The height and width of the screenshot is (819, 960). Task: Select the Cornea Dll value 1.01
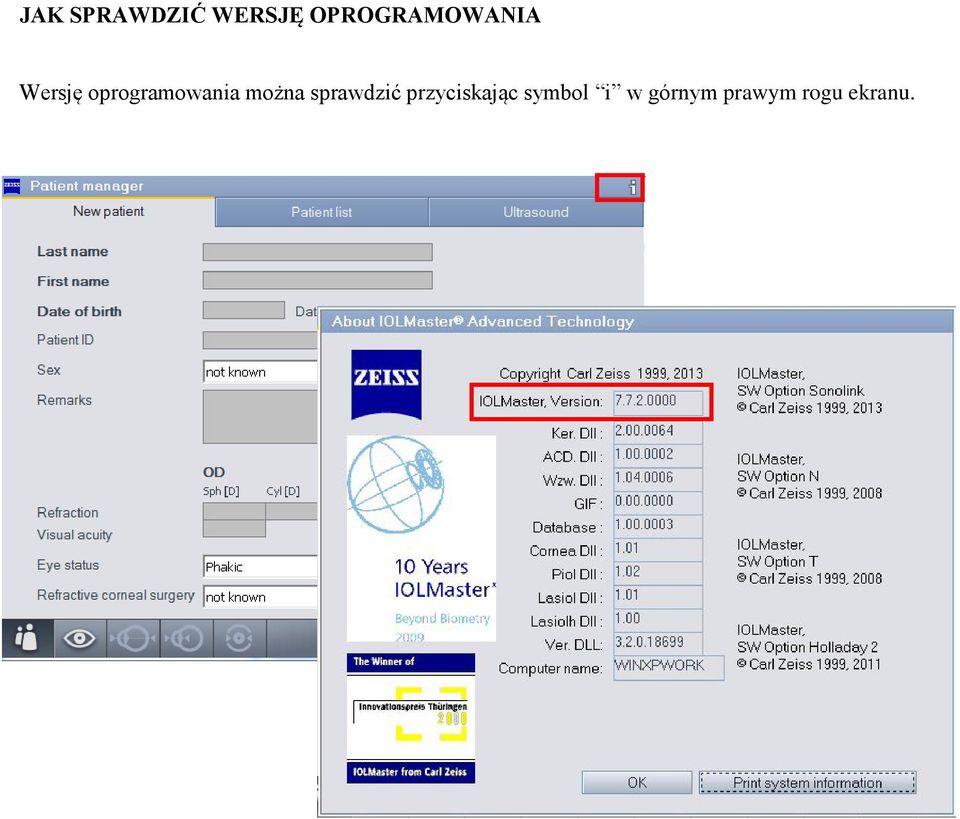click(658, 548)
